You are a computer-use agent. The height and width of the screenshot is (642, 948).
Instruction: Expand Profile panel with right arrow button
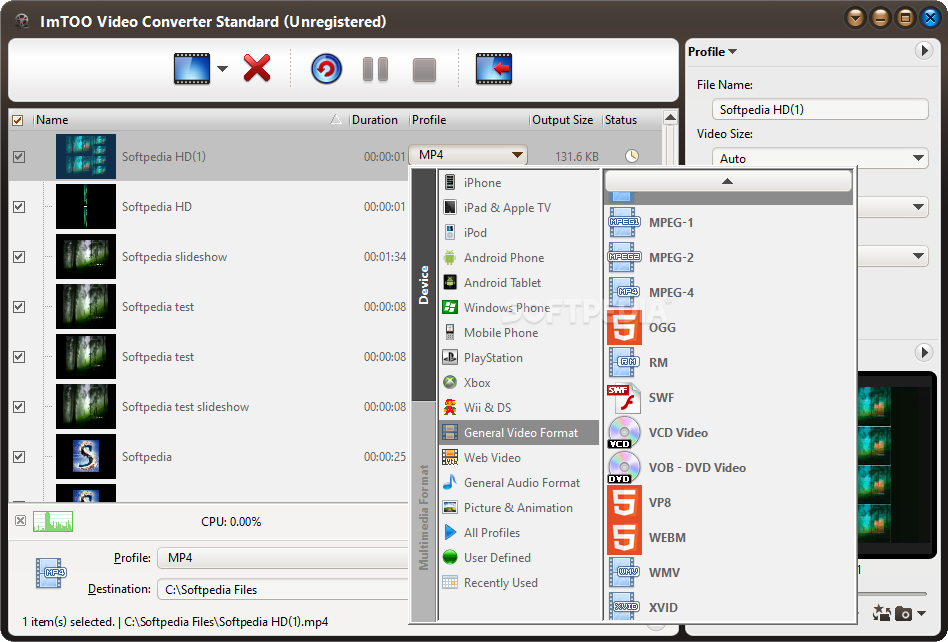[x=923, y=51]
